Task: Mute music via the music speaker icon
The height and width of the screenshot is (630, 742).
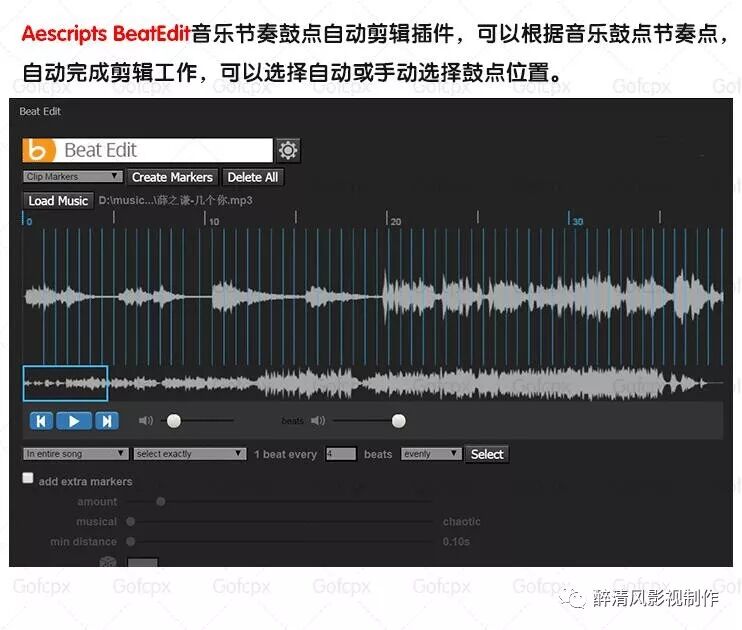Action: (x=146, y=421)
